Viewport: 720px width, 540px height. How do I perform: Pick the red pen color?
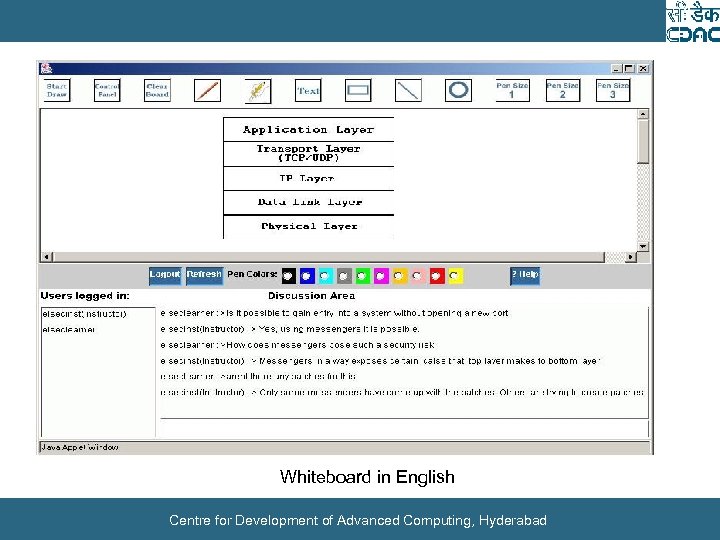pos(437,276)
